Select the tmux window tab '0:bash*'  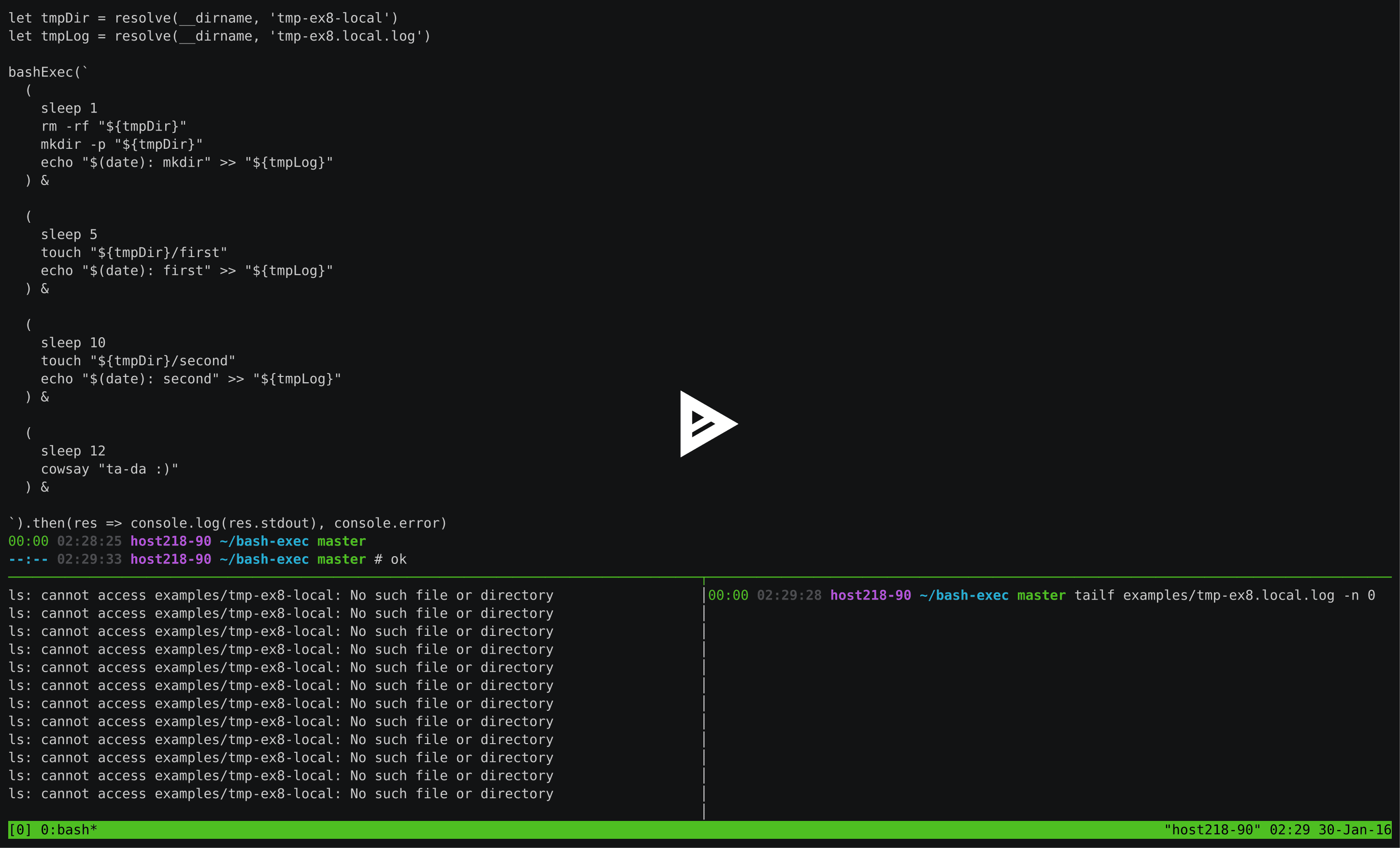(x=69, y=830)
